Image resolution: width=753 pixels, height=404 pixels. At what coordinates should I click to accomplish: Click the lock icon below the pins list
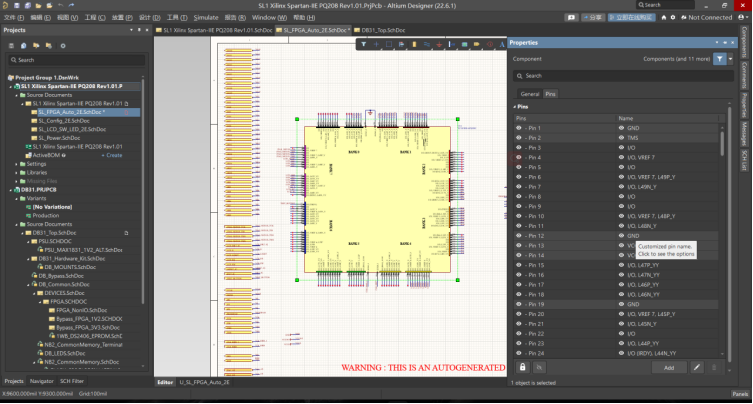pyautogui.click(x=522, y=367)
